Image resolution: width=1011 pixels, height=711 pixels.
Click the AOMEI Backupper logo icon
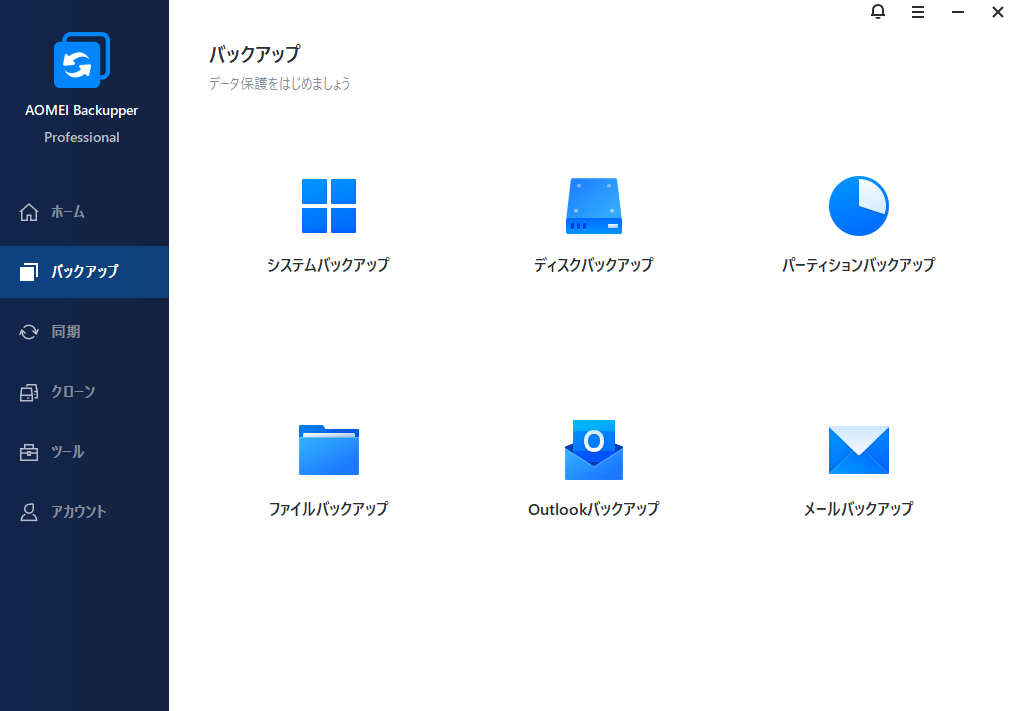[x=82, y=60]
